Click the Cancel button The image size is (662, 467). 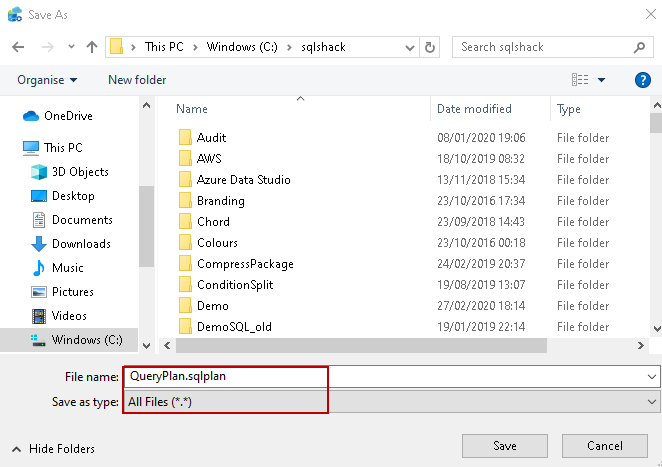[x=605, y=445]
